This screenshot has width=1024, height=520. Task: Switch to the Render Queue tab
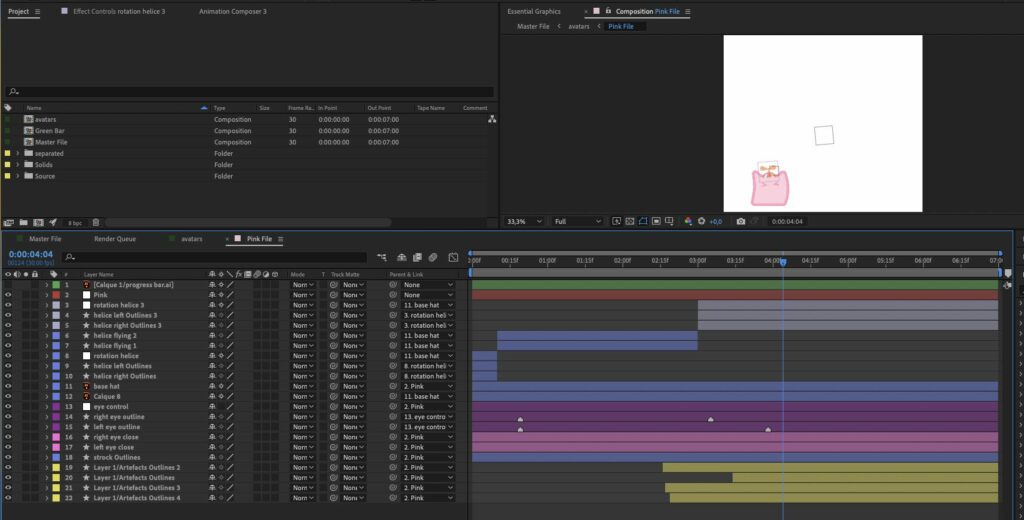point(114,239)
